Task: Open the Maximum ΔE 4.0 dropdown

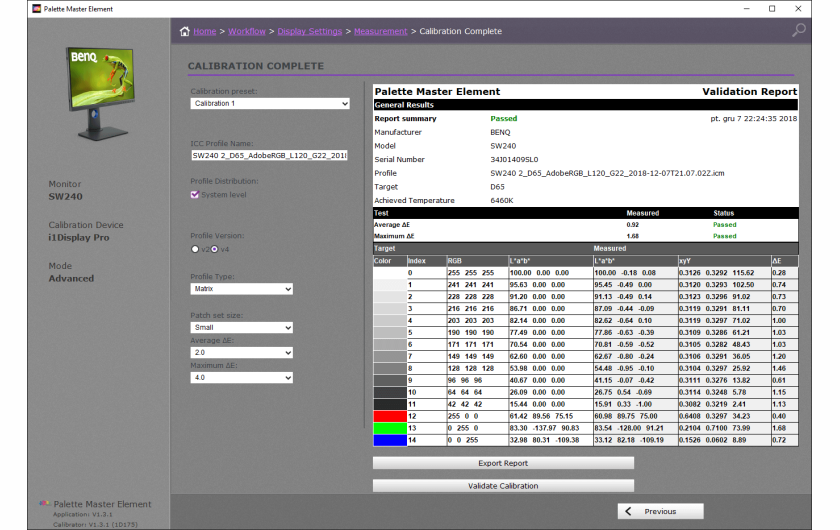Action: click(242, 378)
